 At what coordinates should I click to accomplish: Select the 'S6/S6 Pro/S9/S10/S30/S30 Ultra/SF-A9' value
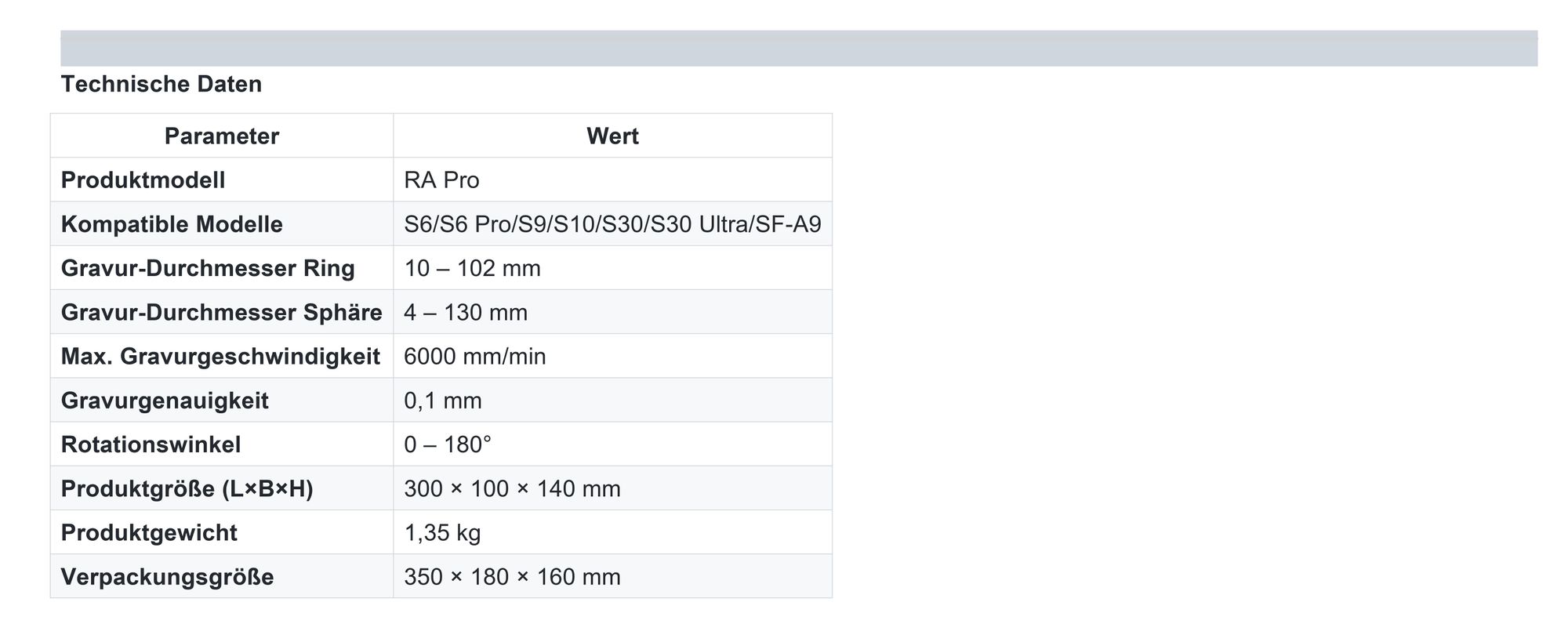pos(612,224)
